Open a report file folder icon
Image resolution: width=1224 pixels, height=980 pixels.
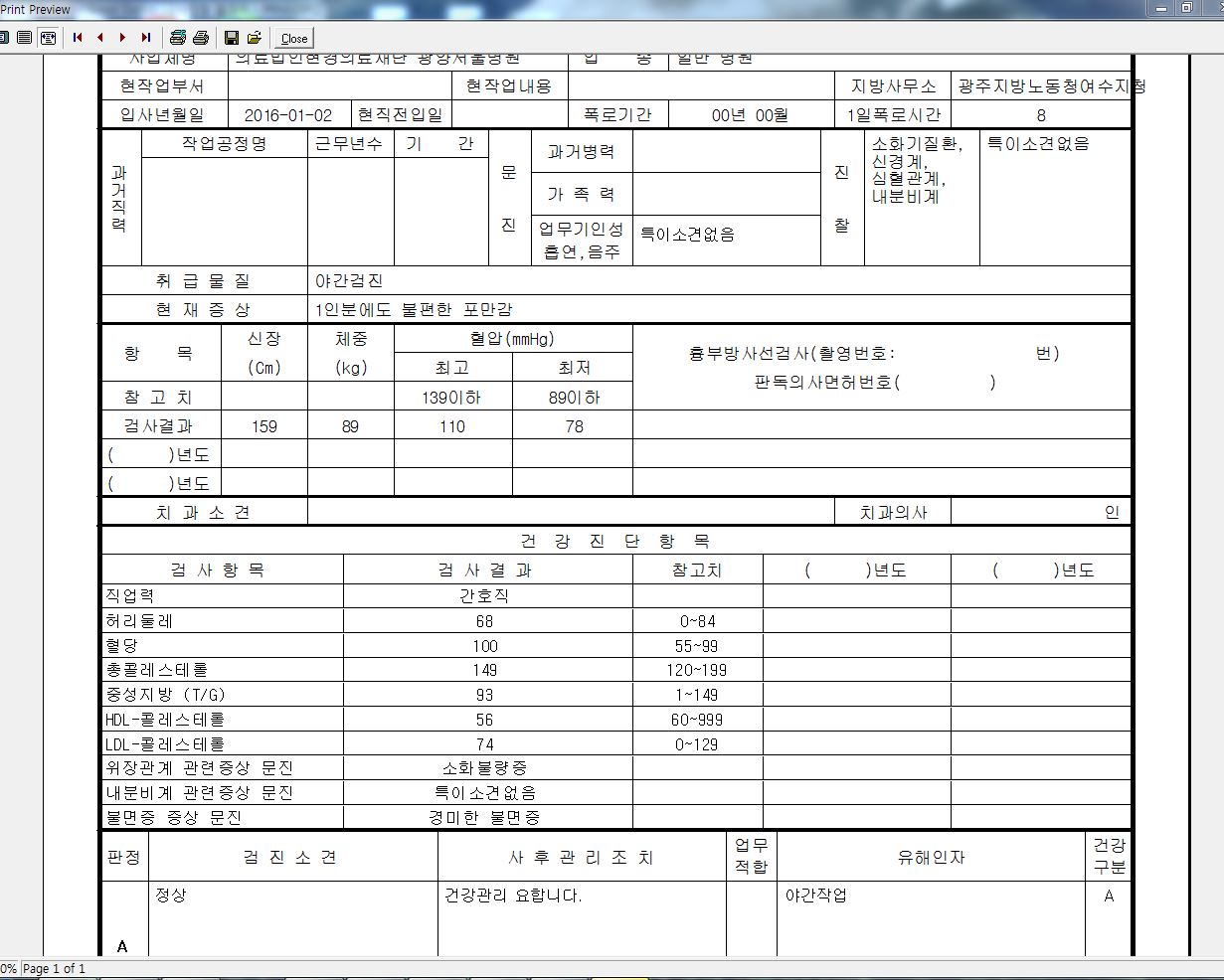click(x=255, y=38)
